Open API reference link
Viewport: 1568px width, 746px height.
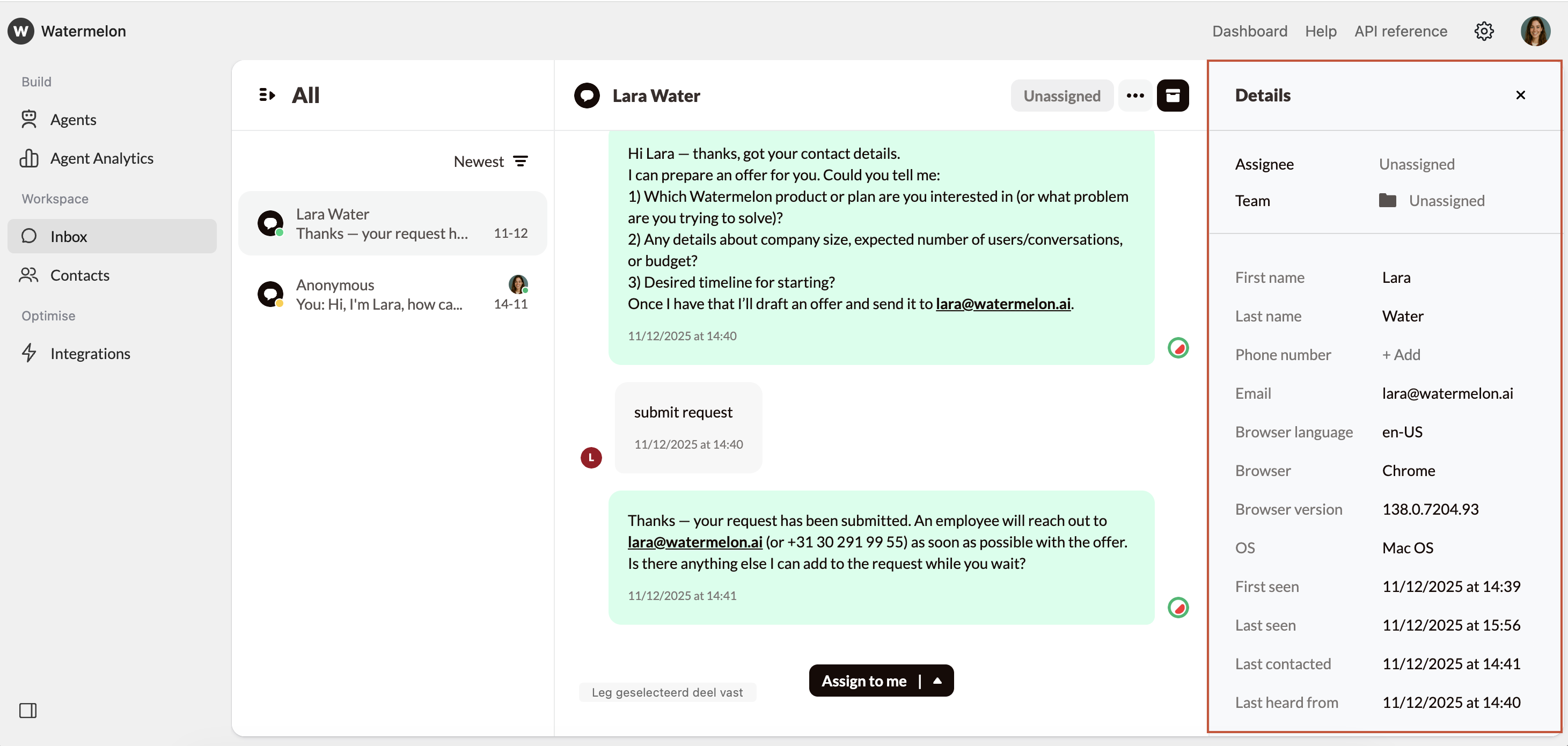1400,31
